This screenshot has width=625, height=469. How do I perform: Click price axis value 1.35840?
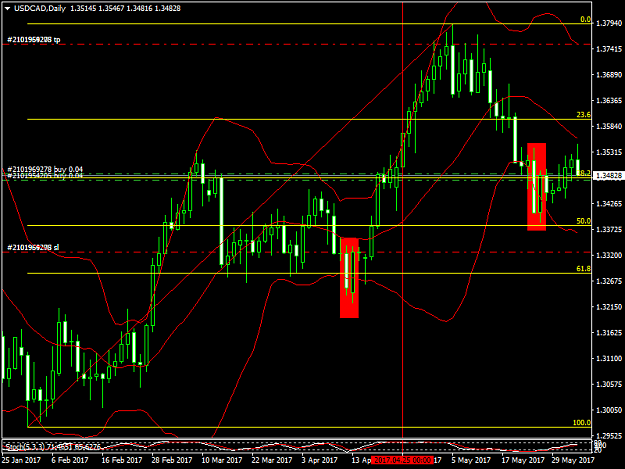(x=609, y=126)
